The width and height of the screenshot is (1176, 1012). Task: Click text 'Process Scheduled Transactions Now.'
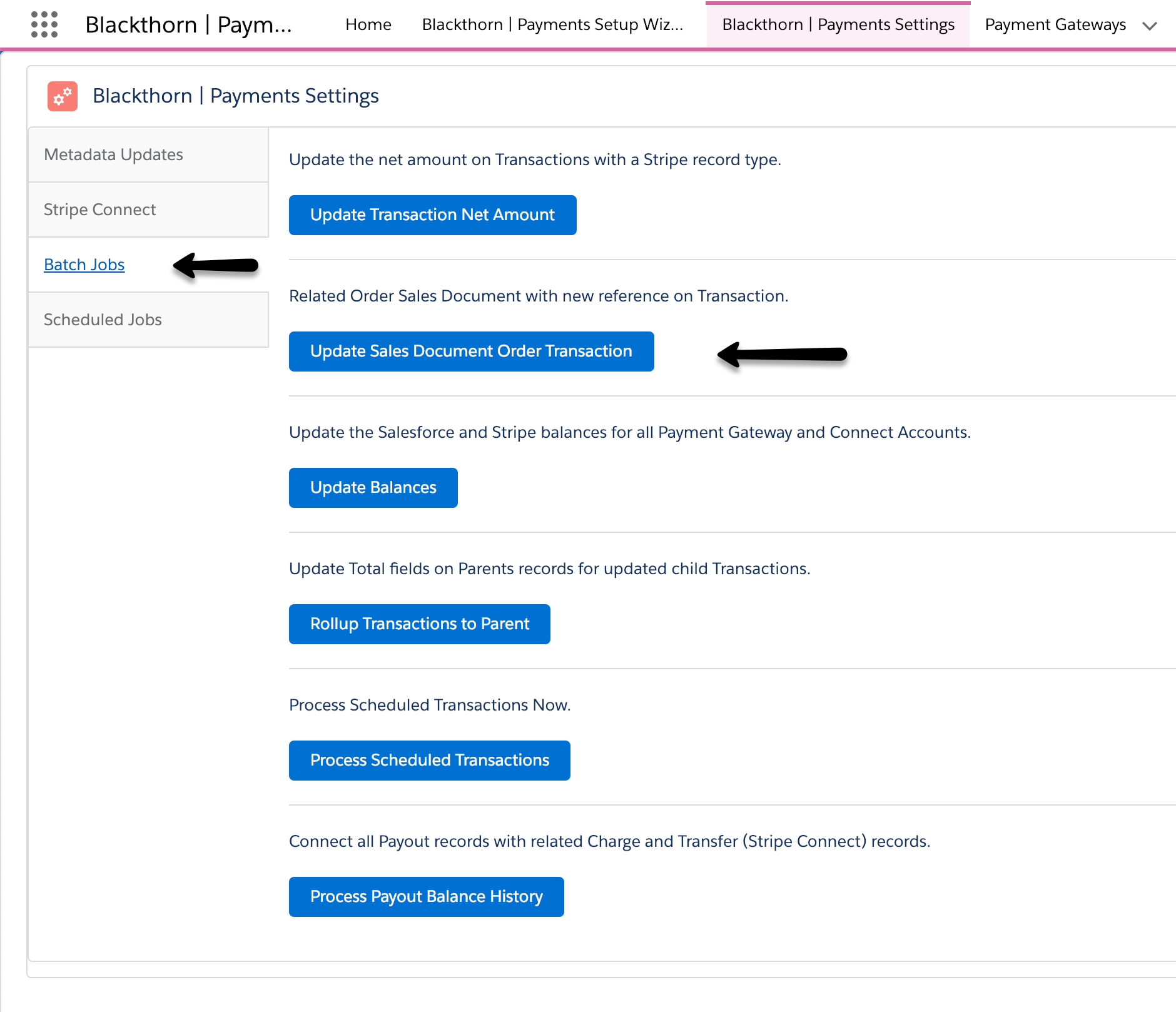click(x=430, y=705)
